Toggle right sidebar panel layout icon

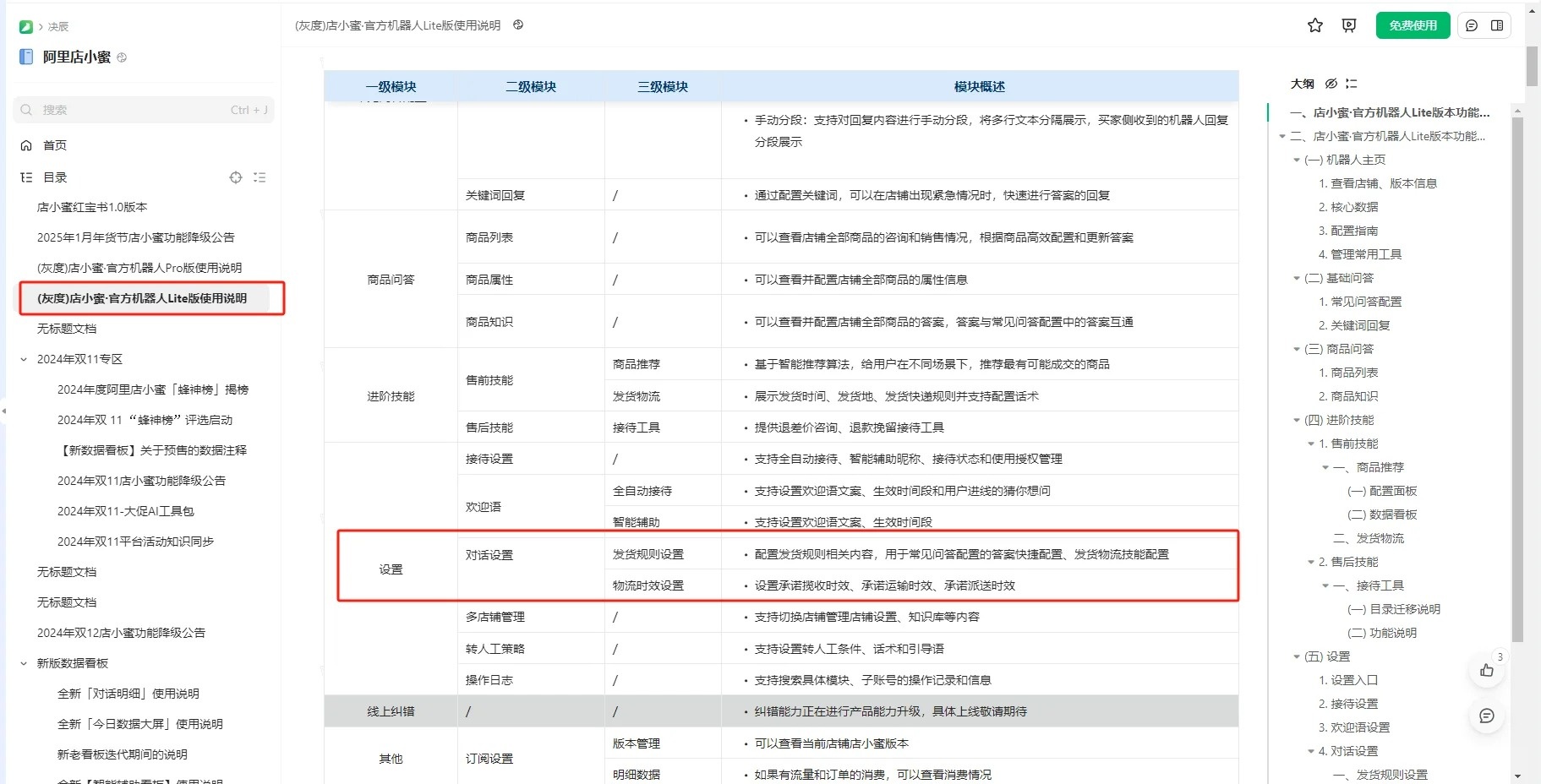[1497, 25]
